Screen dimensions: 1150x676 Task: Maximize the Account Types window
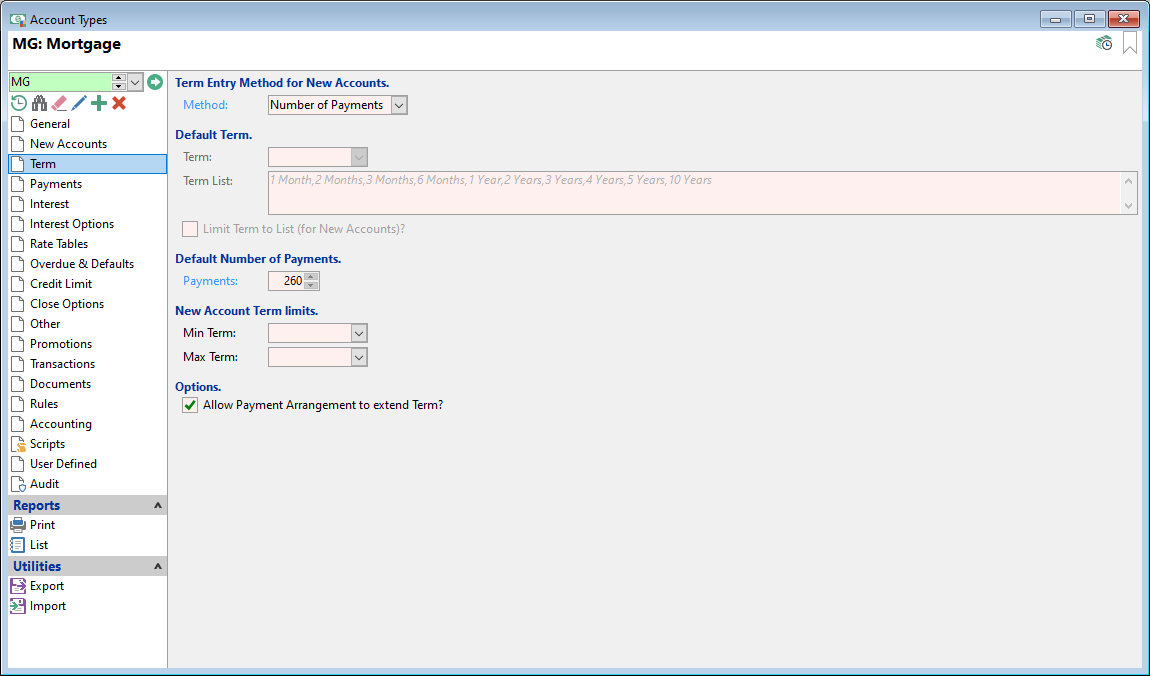[x=1089, y=19]
